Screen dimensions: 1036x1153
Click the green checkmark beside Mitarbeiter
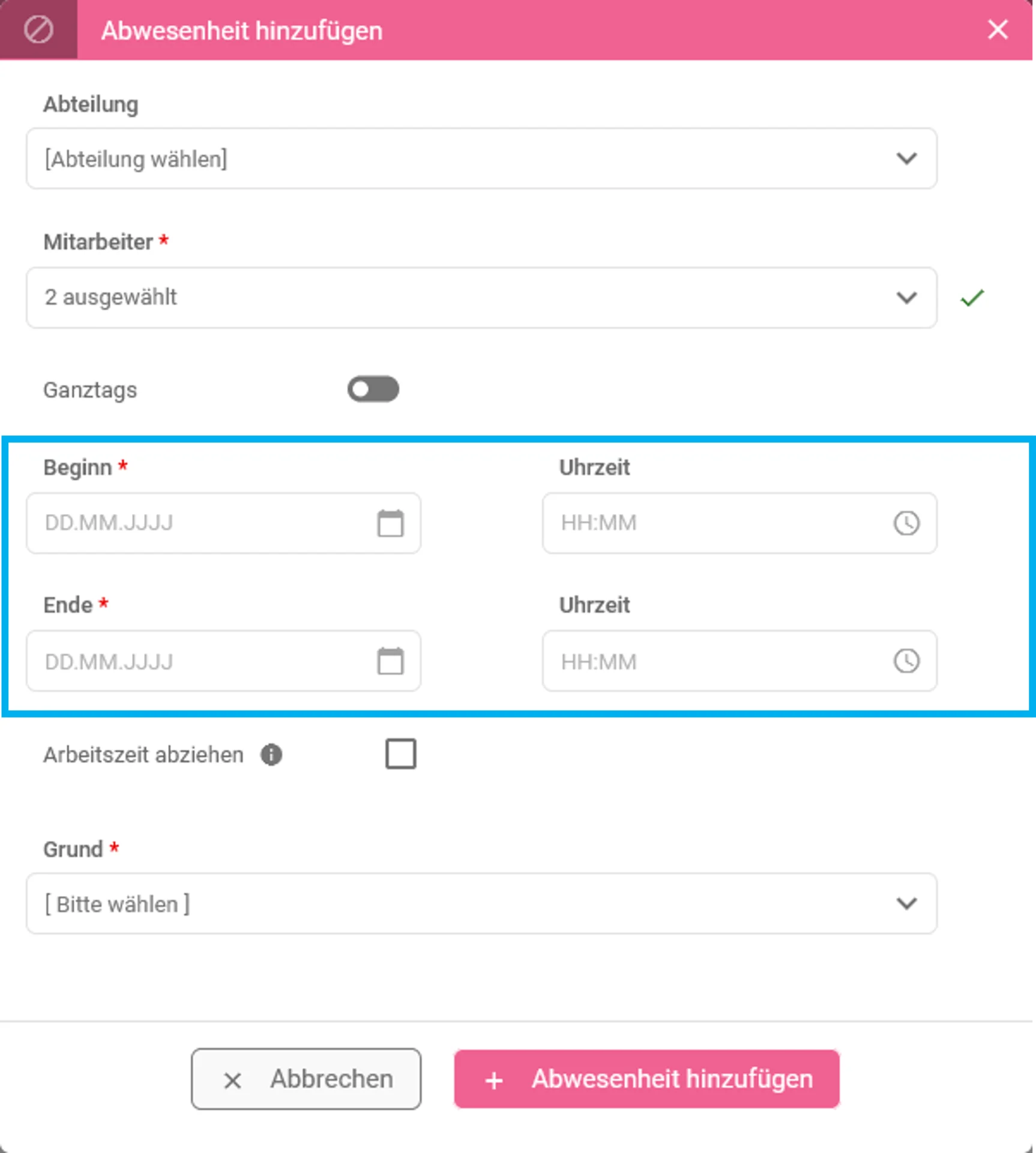tap(972, 298)
